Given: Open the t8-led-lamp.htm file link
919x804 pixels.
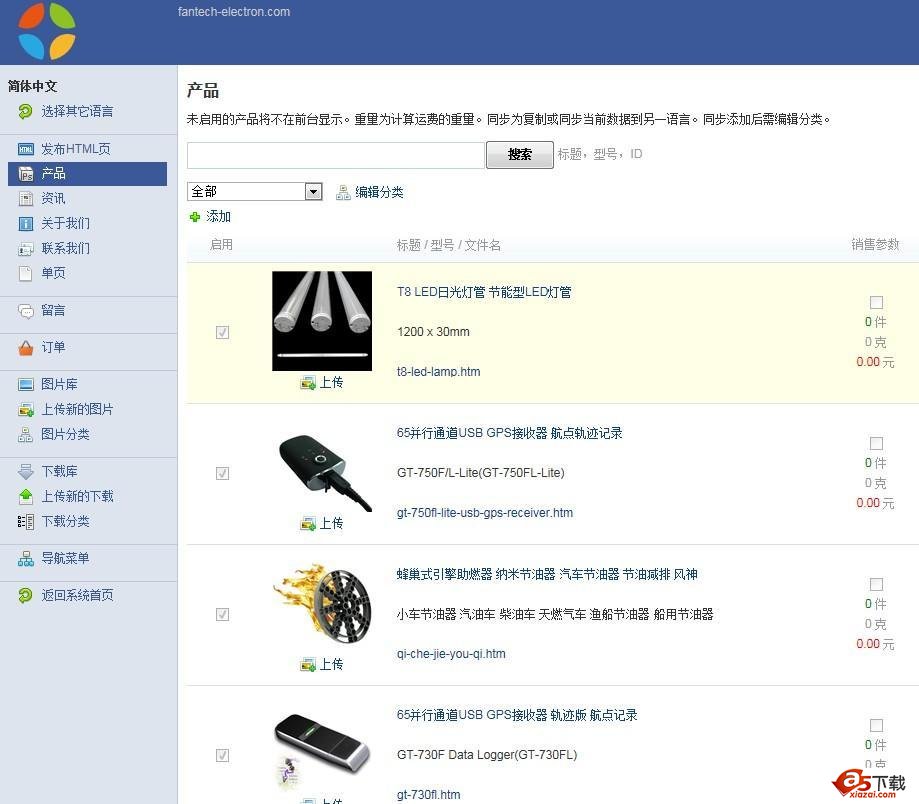Looking at the screenshot, I should tap(438, 372).
